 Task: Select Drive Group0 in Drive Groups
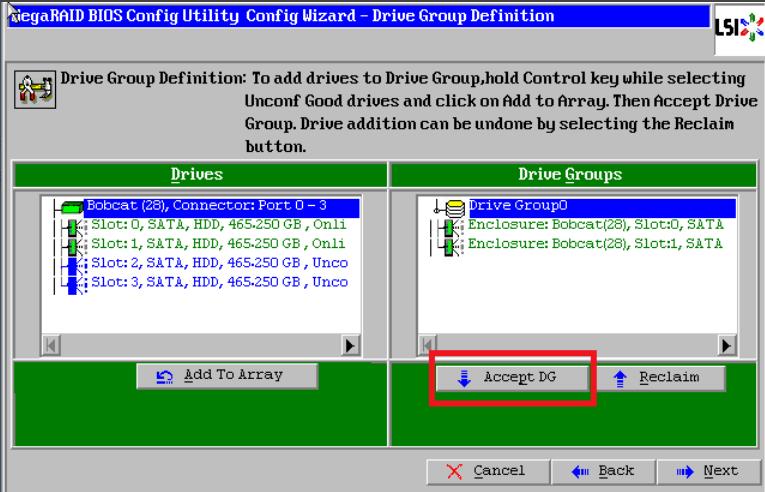tap(602, 207)
